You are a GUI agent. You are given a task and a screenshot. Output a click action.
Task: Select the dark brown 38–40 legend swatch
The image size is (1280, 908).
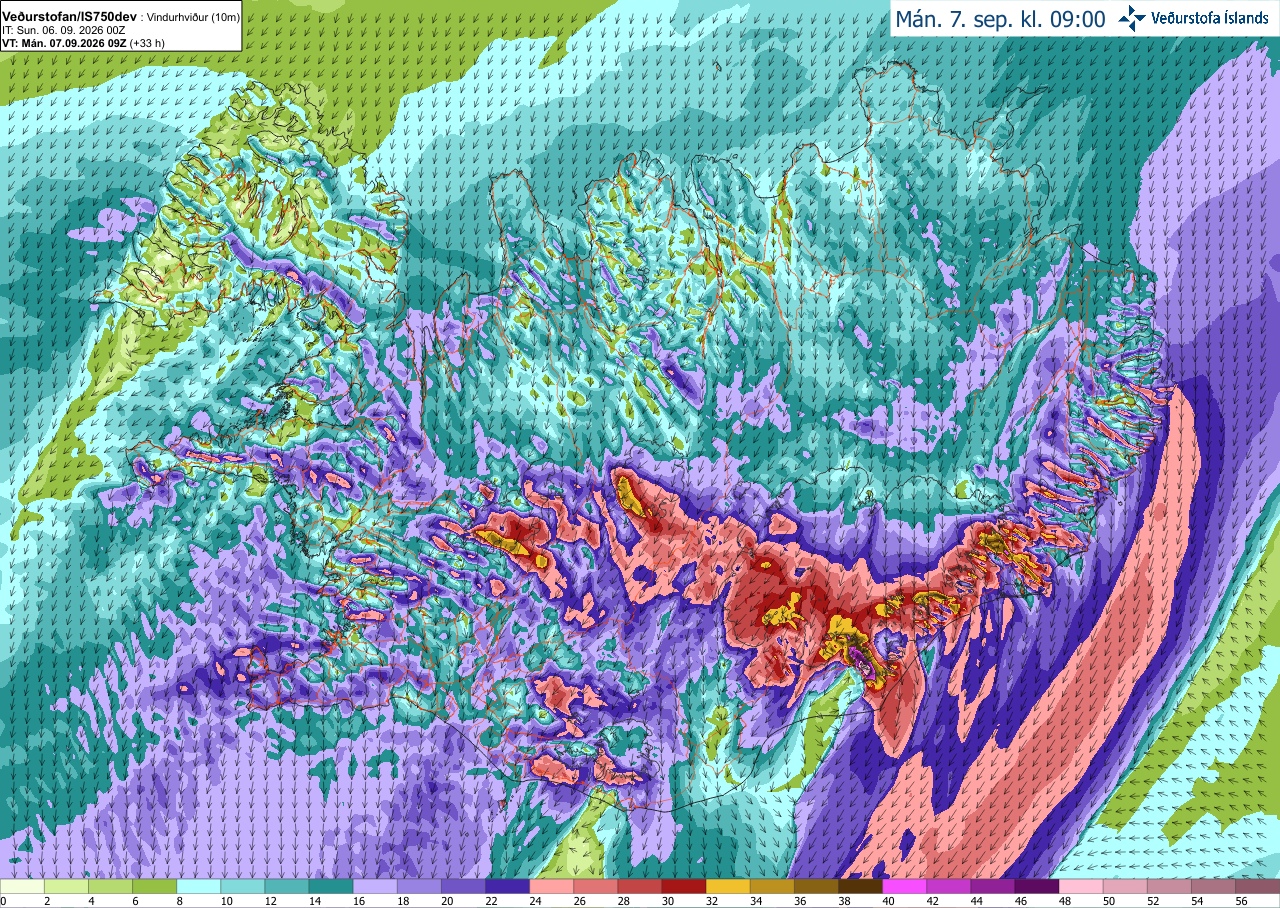pyautogui.click(x=860, y=886)
